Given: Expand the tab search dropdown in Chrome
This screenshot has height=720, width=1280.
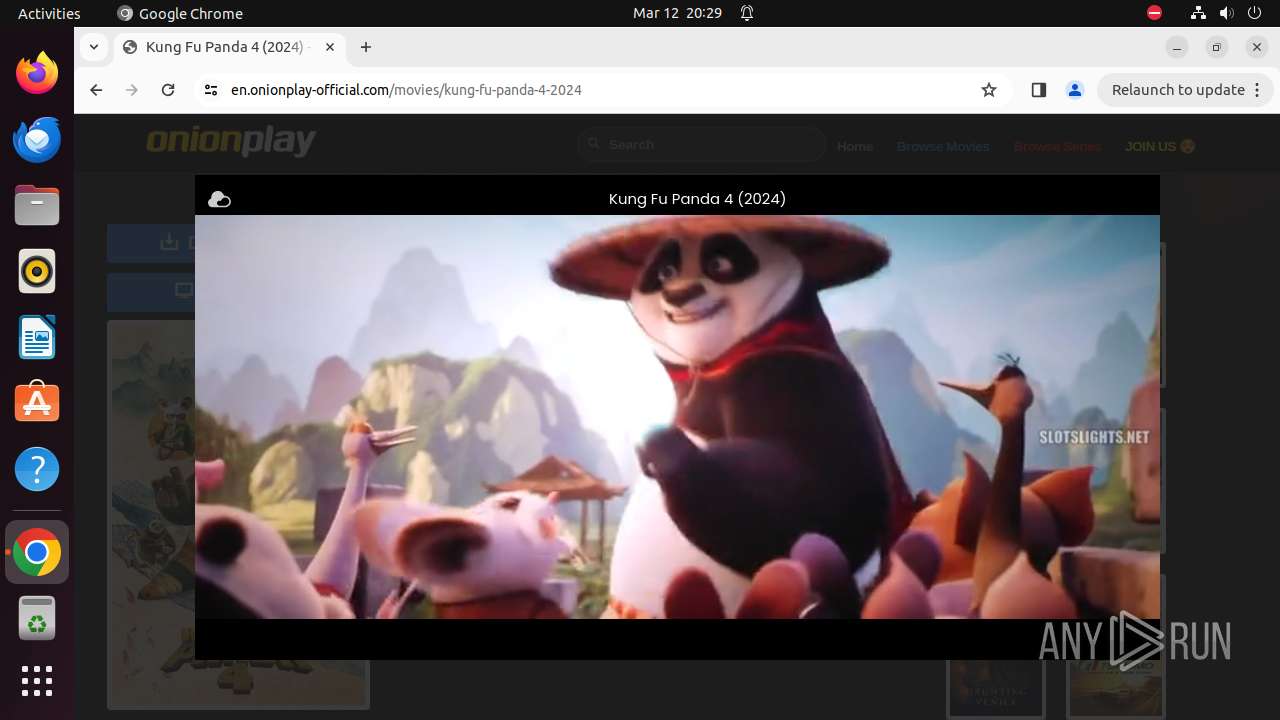Looking at the screenshot, I should [94, 47].
